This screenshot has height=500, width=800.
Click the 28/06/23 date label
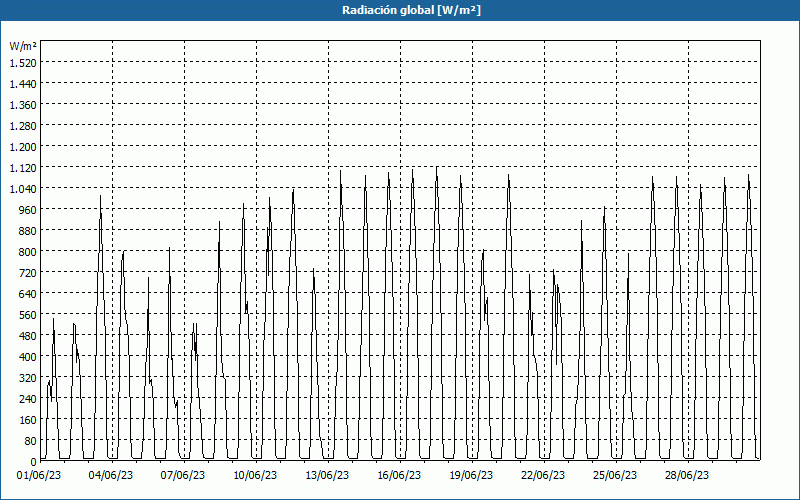(x=687, y=476)
